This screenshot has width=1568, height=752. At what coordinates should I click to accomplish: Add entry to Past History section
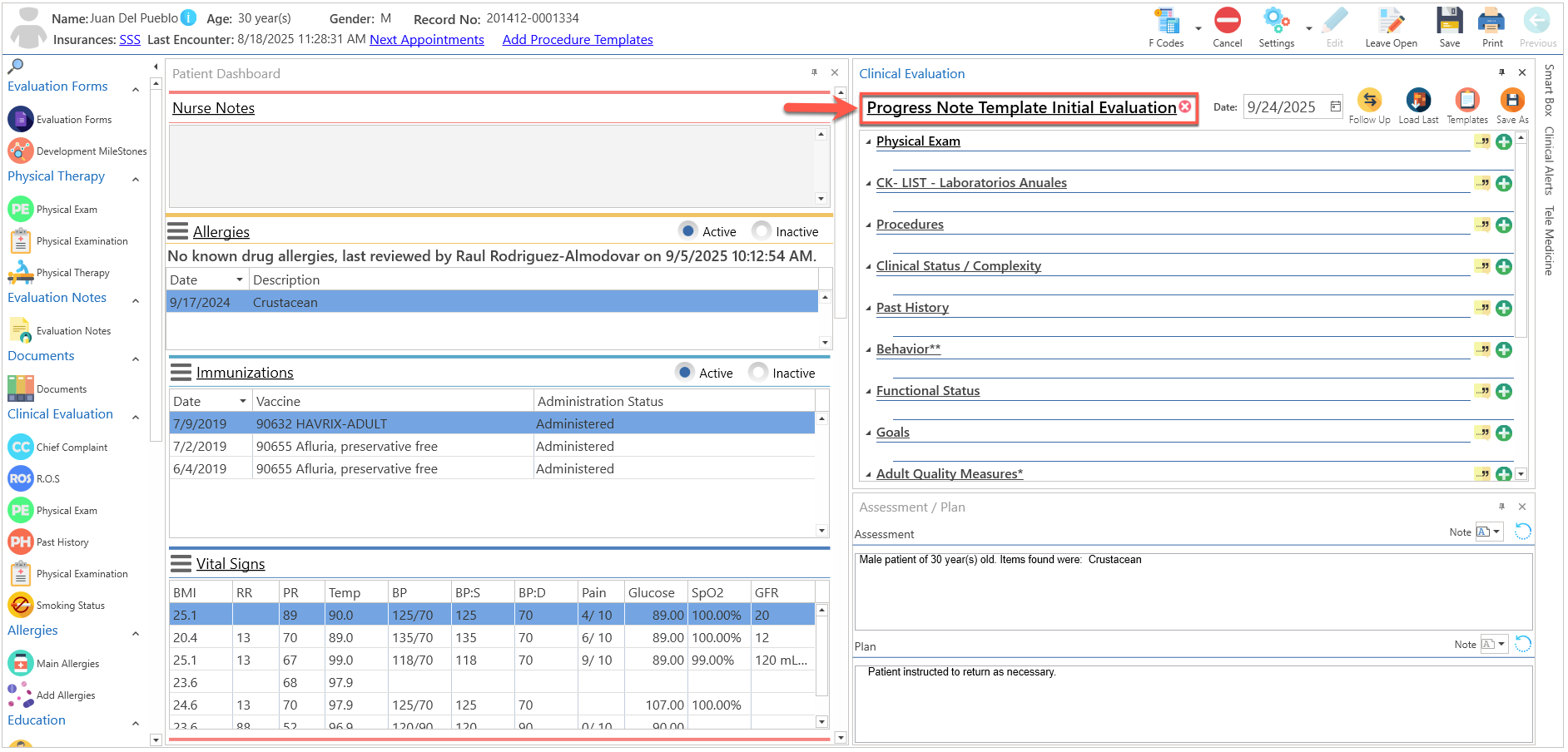[x=1504, y=309]
